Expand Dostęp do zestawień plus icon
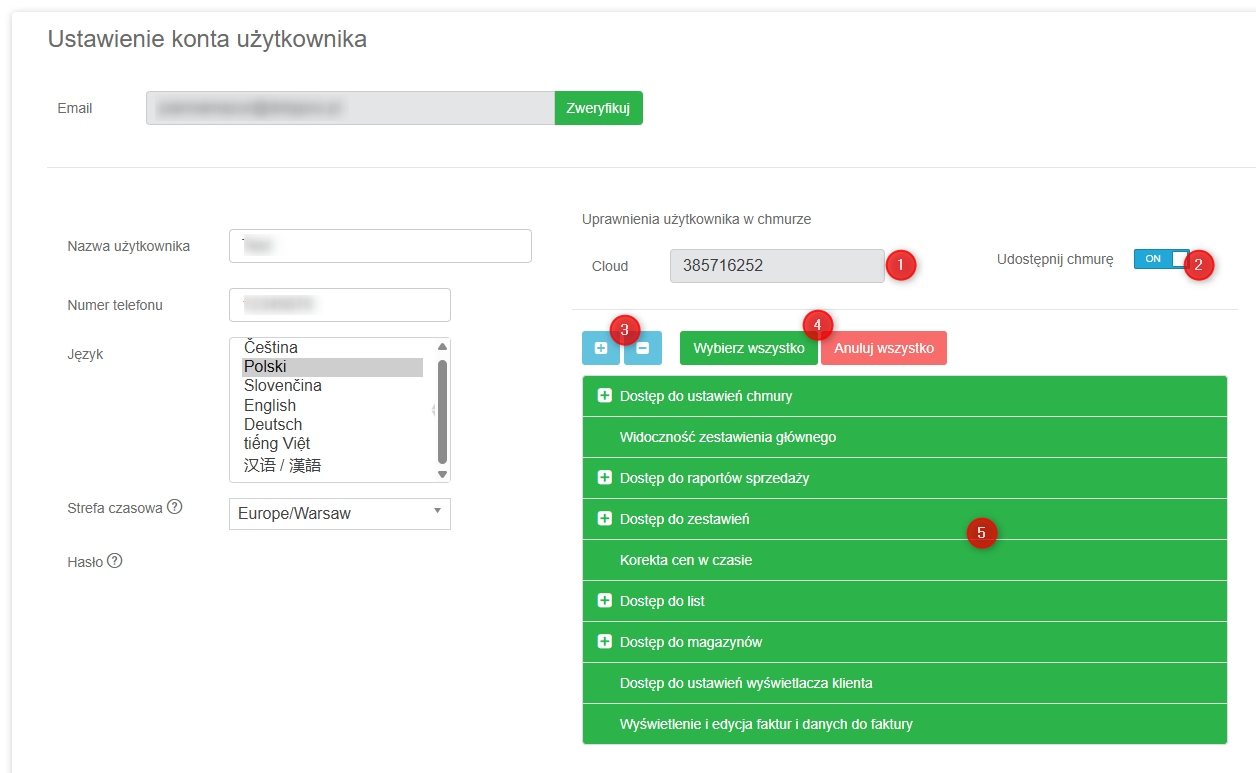 tap(604, 519)
